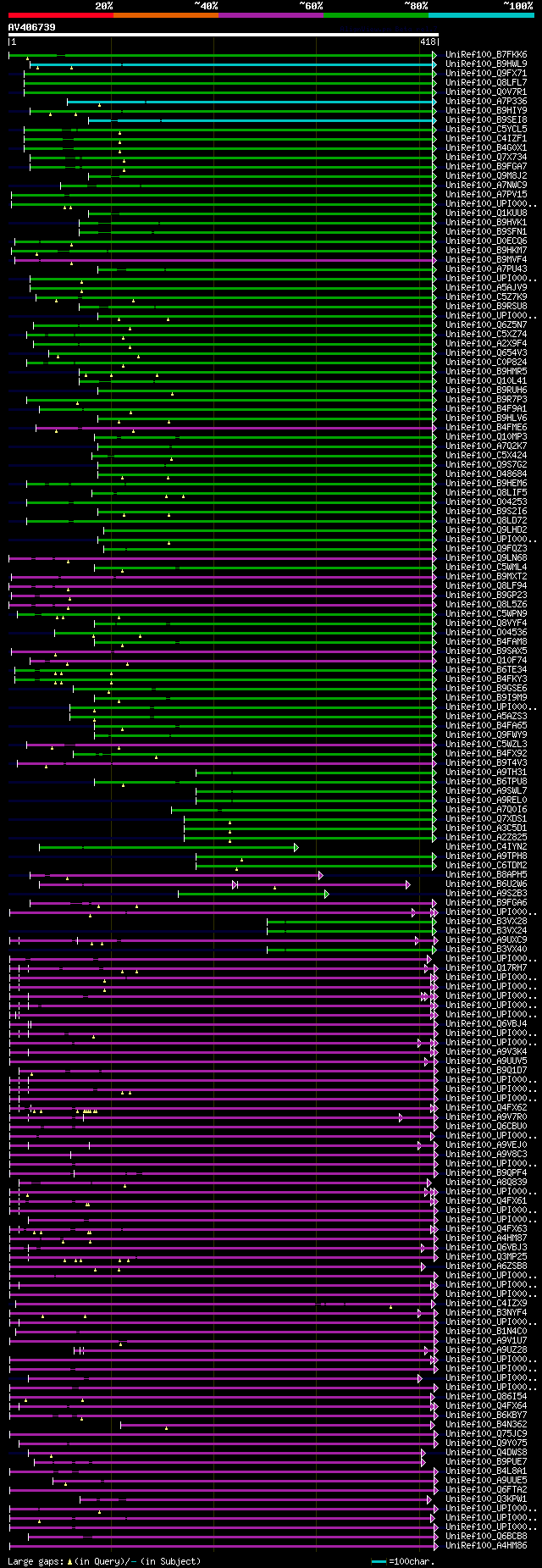Image resolution: width=542 pixels, height=1568 pixels.
Task: Select label UniRef100_B3VX28
Action: pos(486,921)
